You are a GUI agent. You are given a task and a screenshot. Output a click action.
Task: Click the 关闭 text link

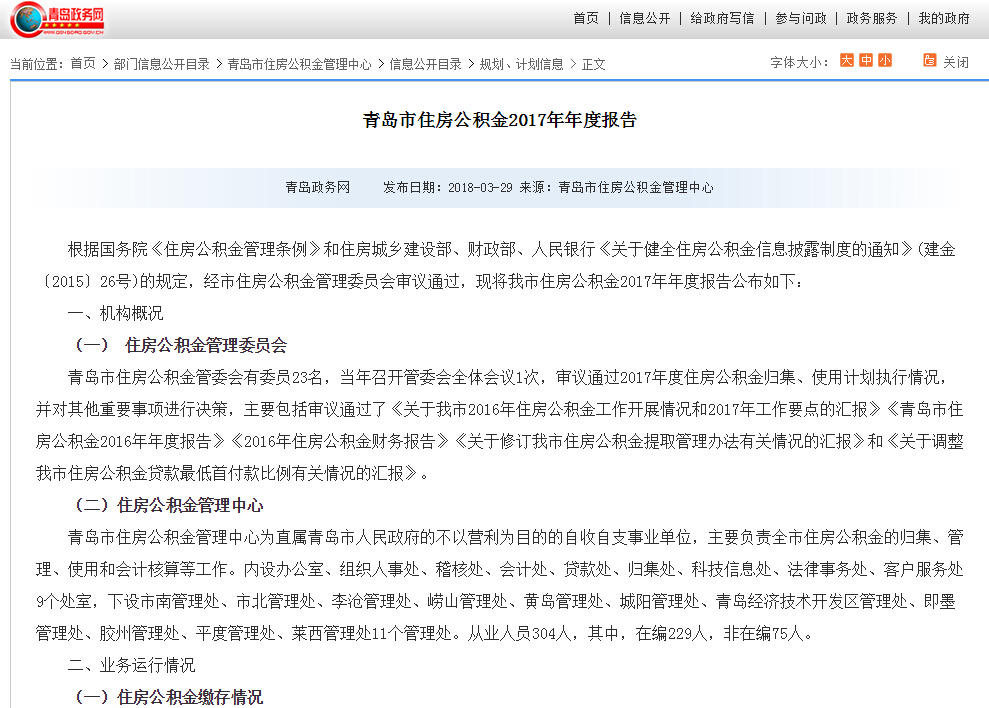(955, 62)
